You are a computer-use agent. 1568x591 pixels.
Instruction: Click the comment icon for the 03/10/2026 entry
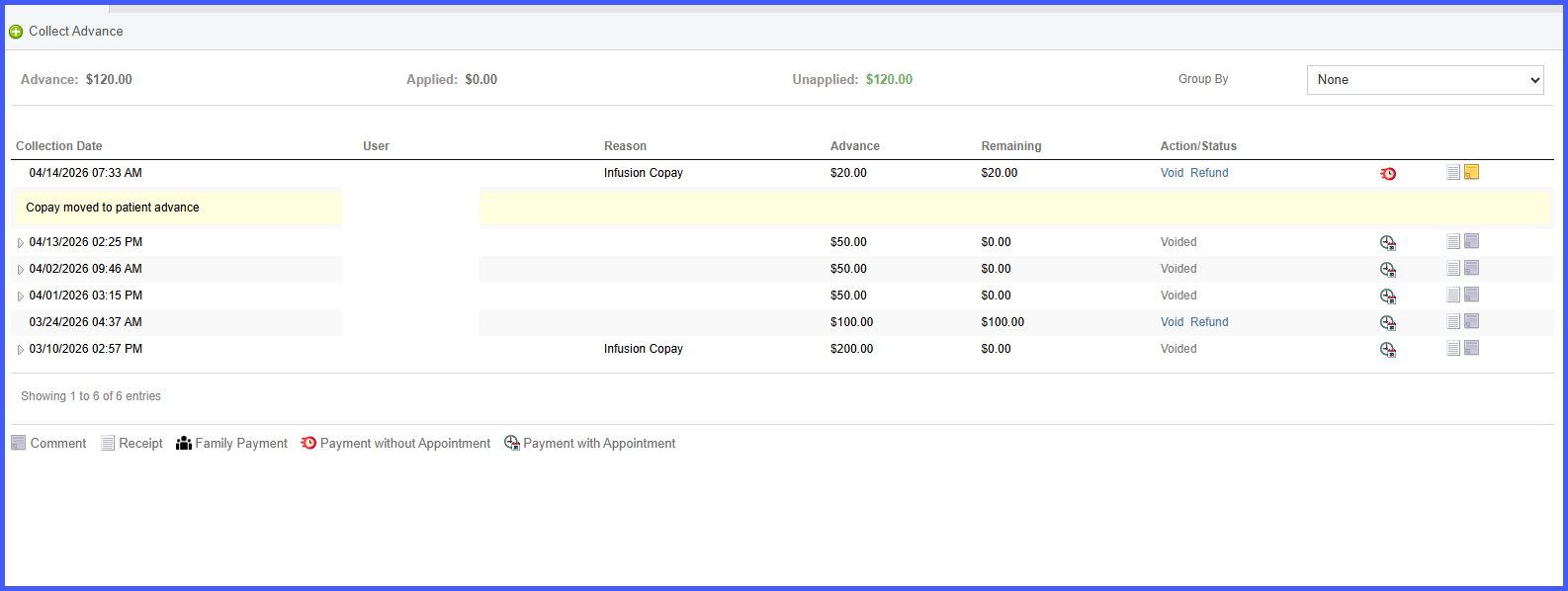[x=1472, y=348]
